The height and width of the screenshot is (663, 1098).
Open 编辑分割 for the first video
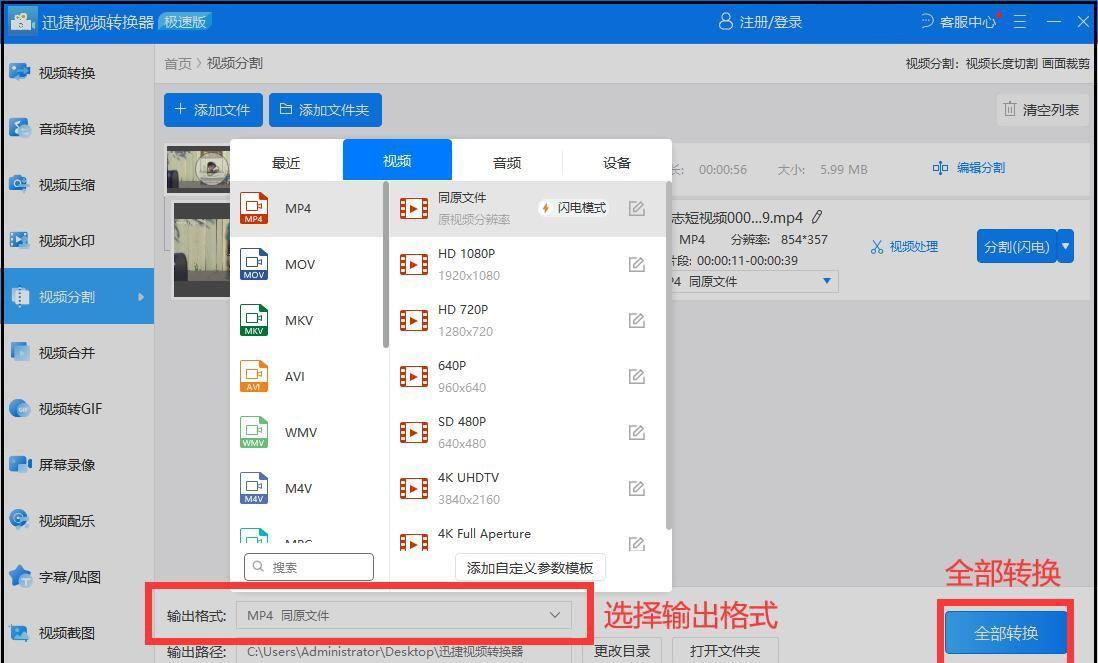[969, 168]
